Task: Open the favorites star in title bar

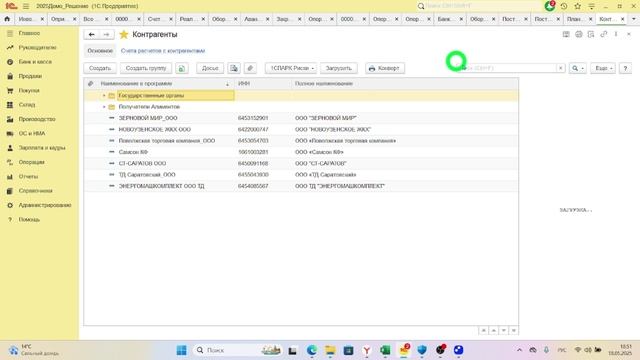Action: coord(578,6)
